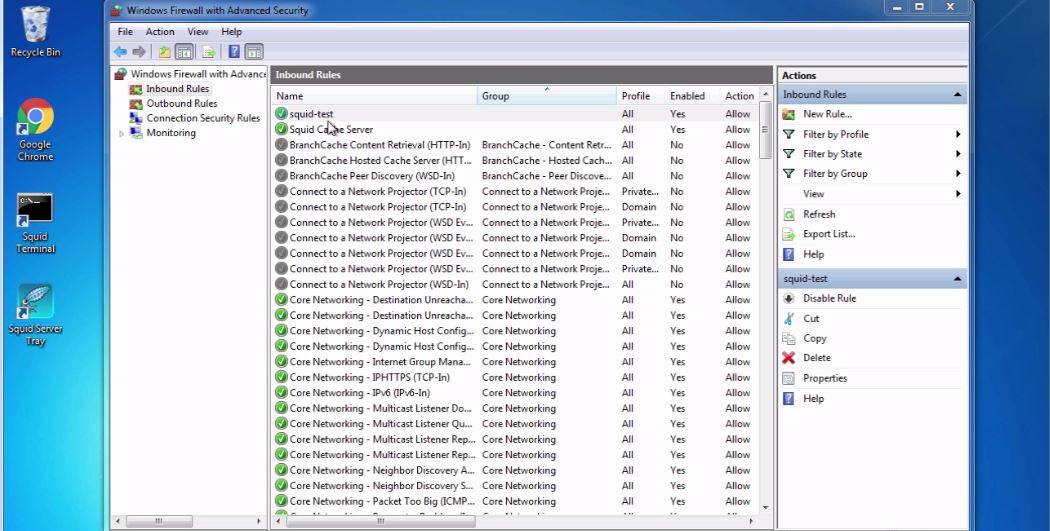1050x531 pixels.
Task: Click grey status icon of BranchCache Content Retrieval
Action: [281, 145]
